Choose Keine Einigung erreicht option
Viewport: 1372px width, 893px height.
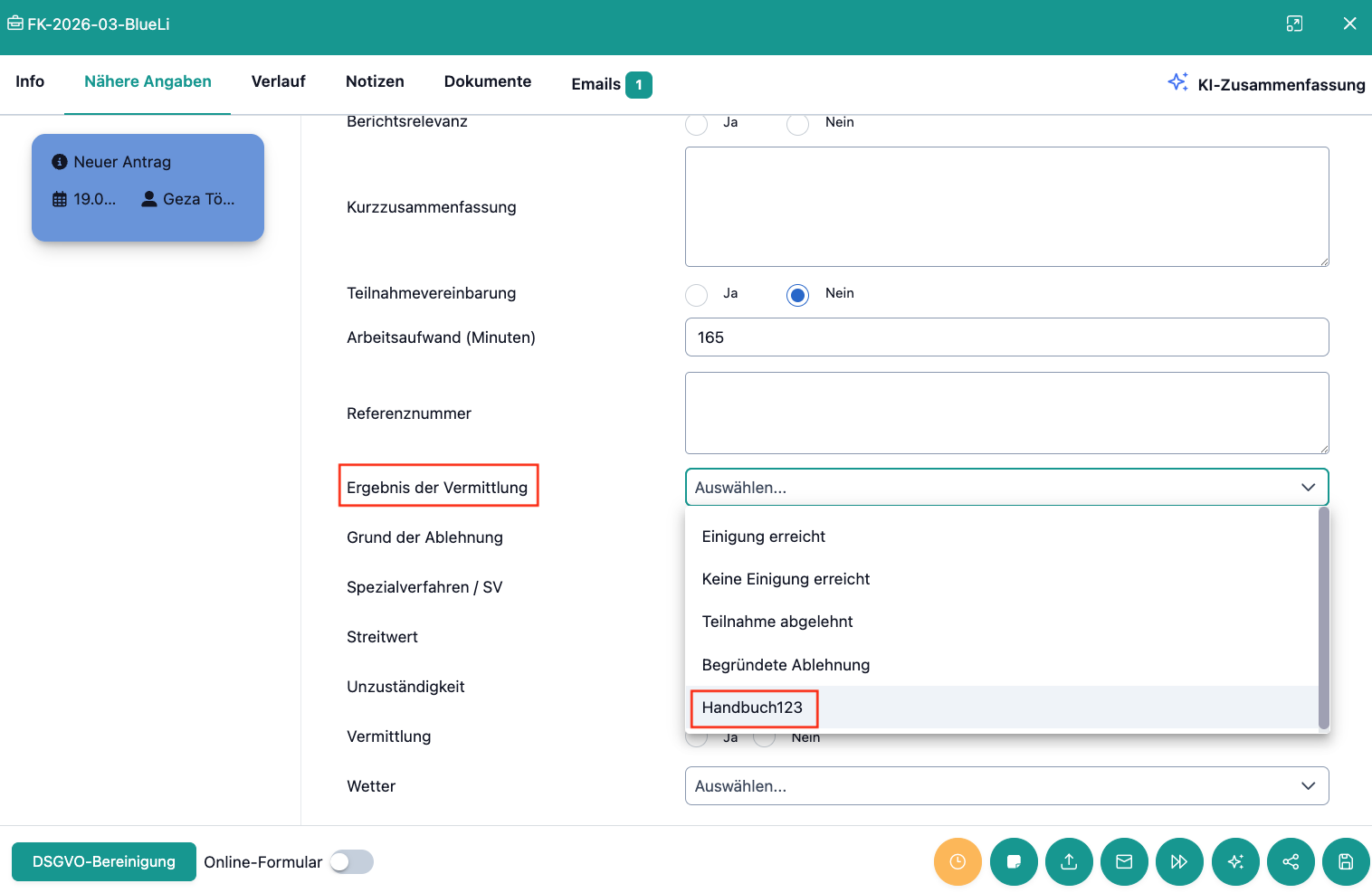(1002, 579)
